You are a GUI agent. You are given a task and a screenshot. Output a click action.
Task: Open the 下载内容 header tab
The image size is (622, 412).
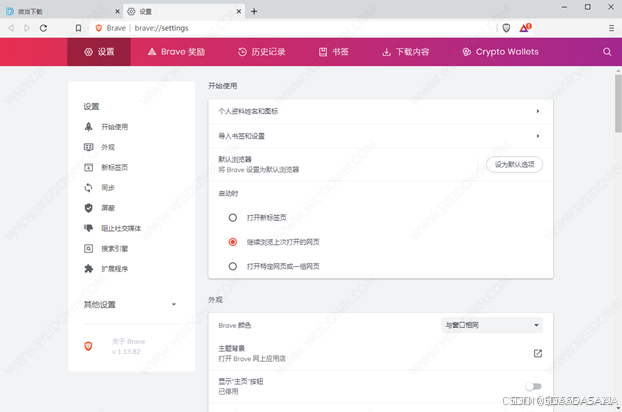point(405,52)
